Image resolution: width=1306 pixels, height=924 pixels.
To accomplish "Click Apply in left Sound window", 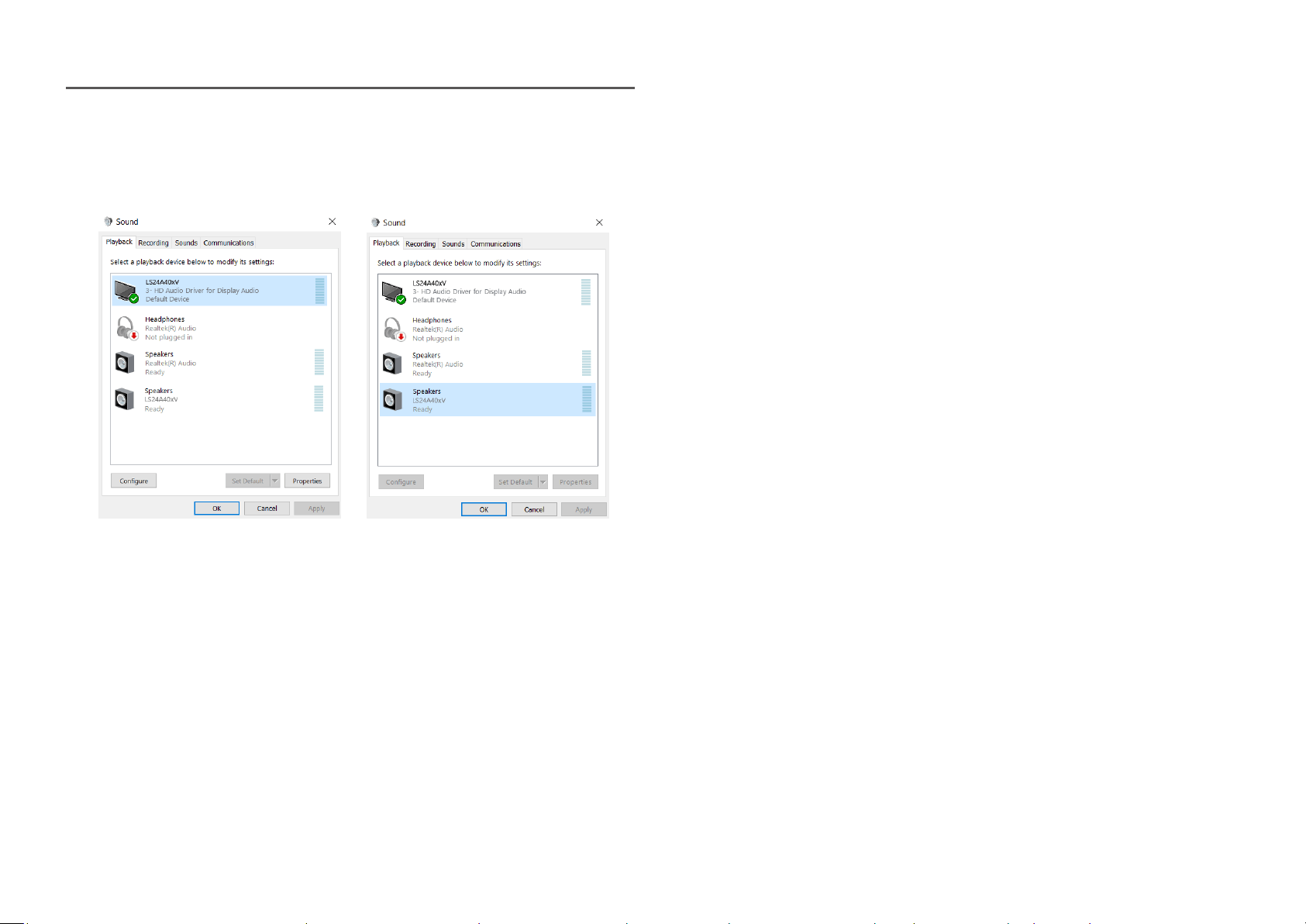I will [317, 509].
